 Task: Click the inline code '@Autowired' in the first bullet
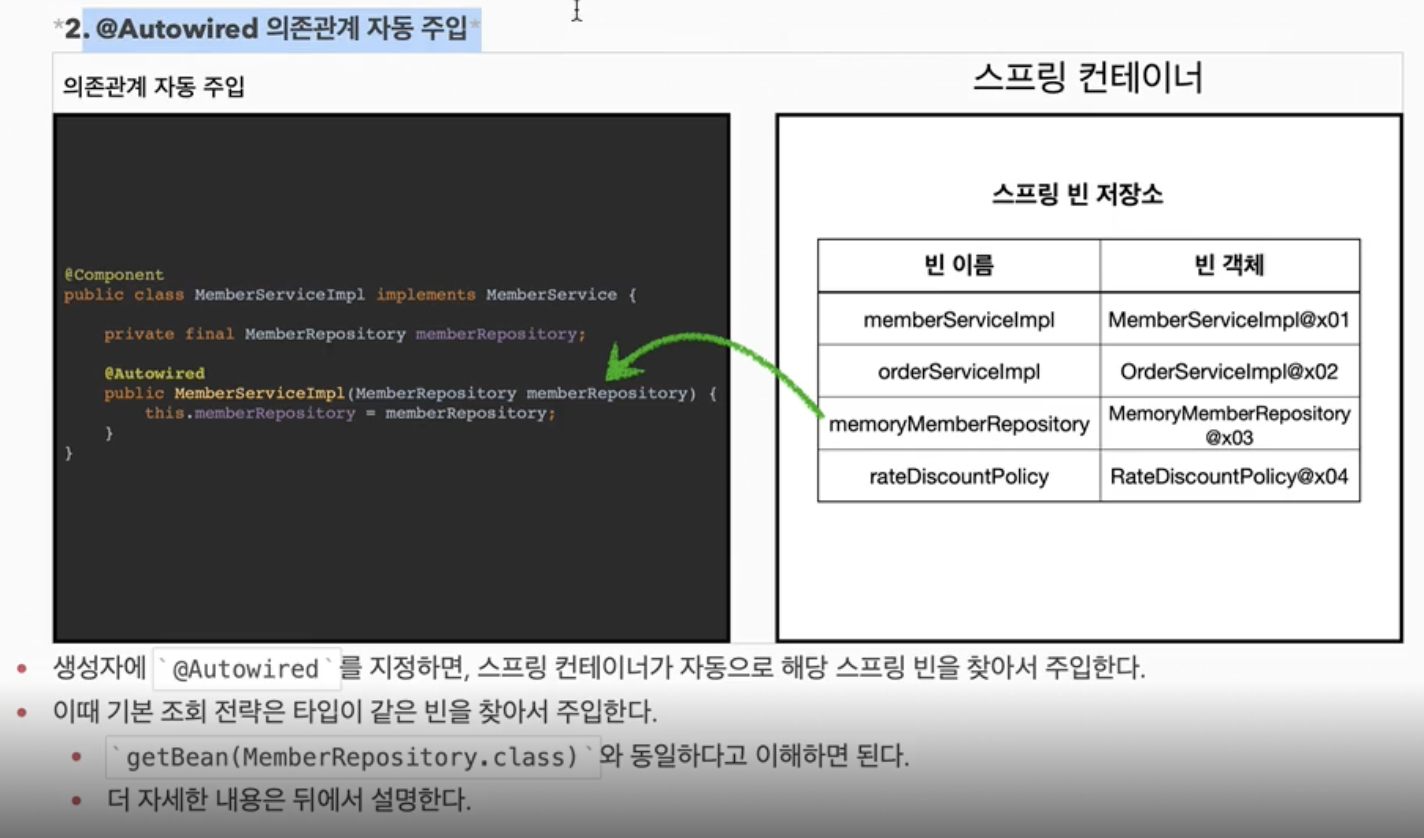[246, 669]
